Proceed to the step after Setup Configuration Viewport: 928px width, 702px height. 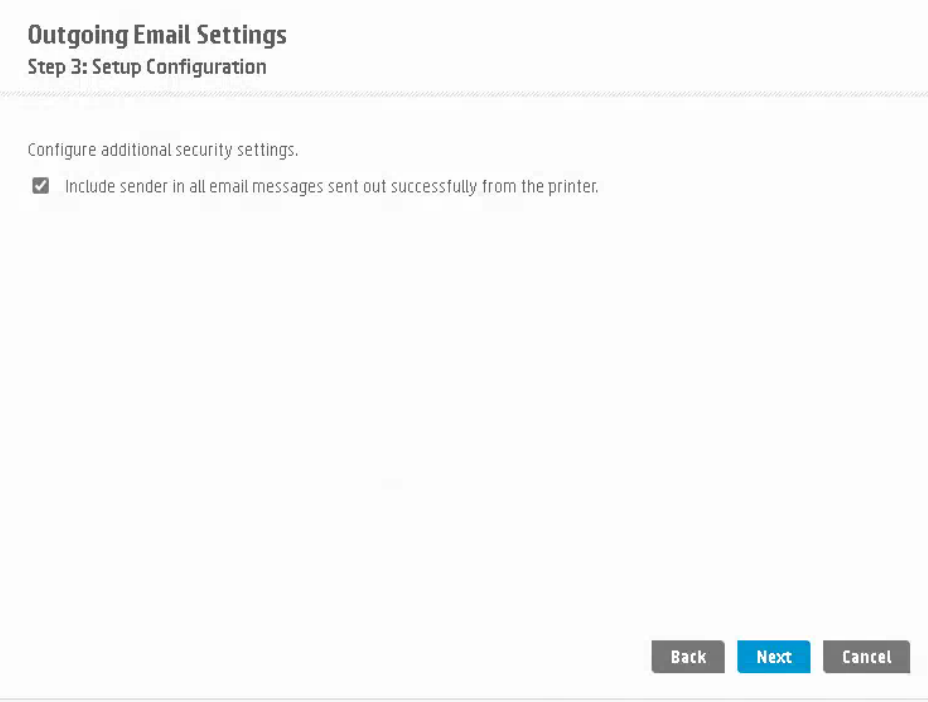774,657
